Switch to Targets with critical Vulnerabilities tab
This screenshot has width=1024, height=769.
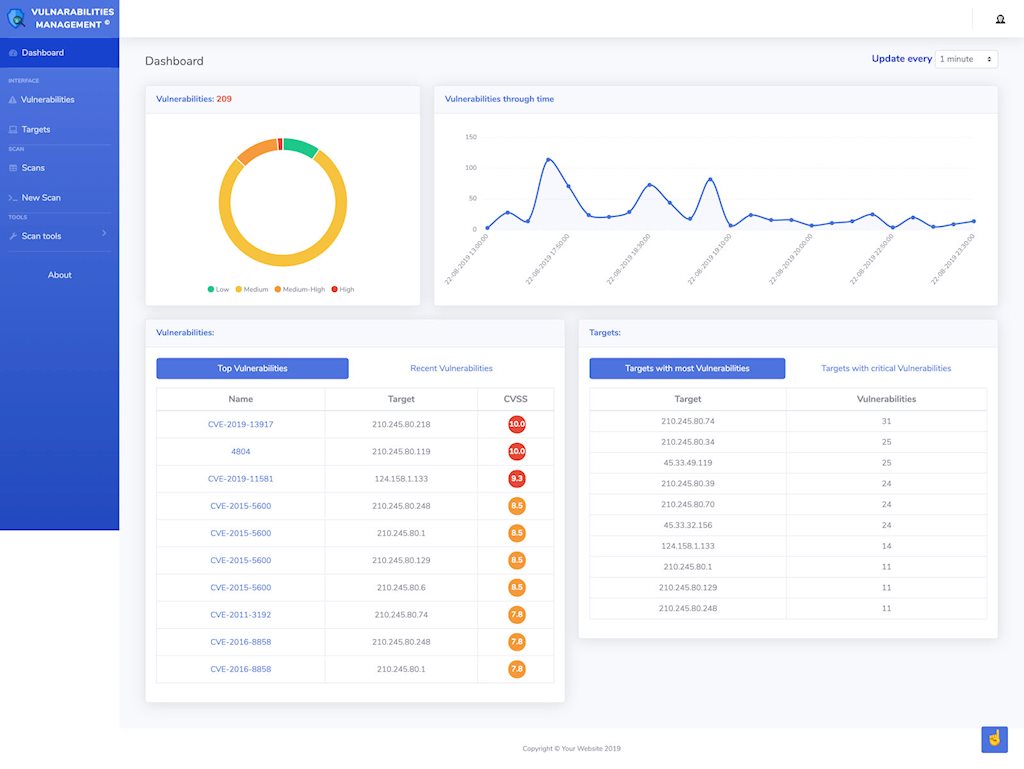[885, 368]
